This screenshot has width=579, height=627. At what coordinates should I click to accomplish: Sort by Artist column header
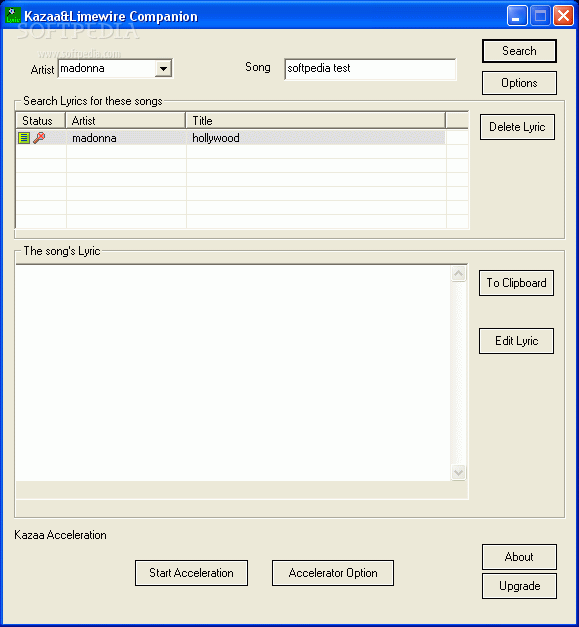click(126, 120)
